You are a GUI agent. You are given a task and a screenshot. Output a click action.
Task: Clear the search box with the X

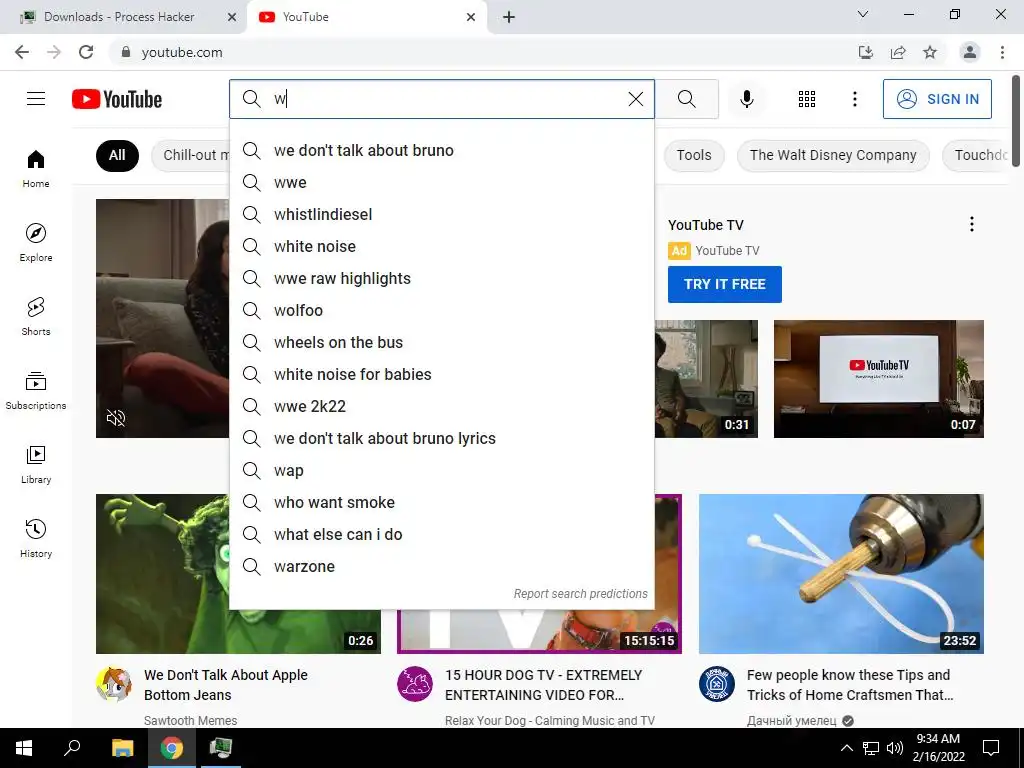(635, 99)
